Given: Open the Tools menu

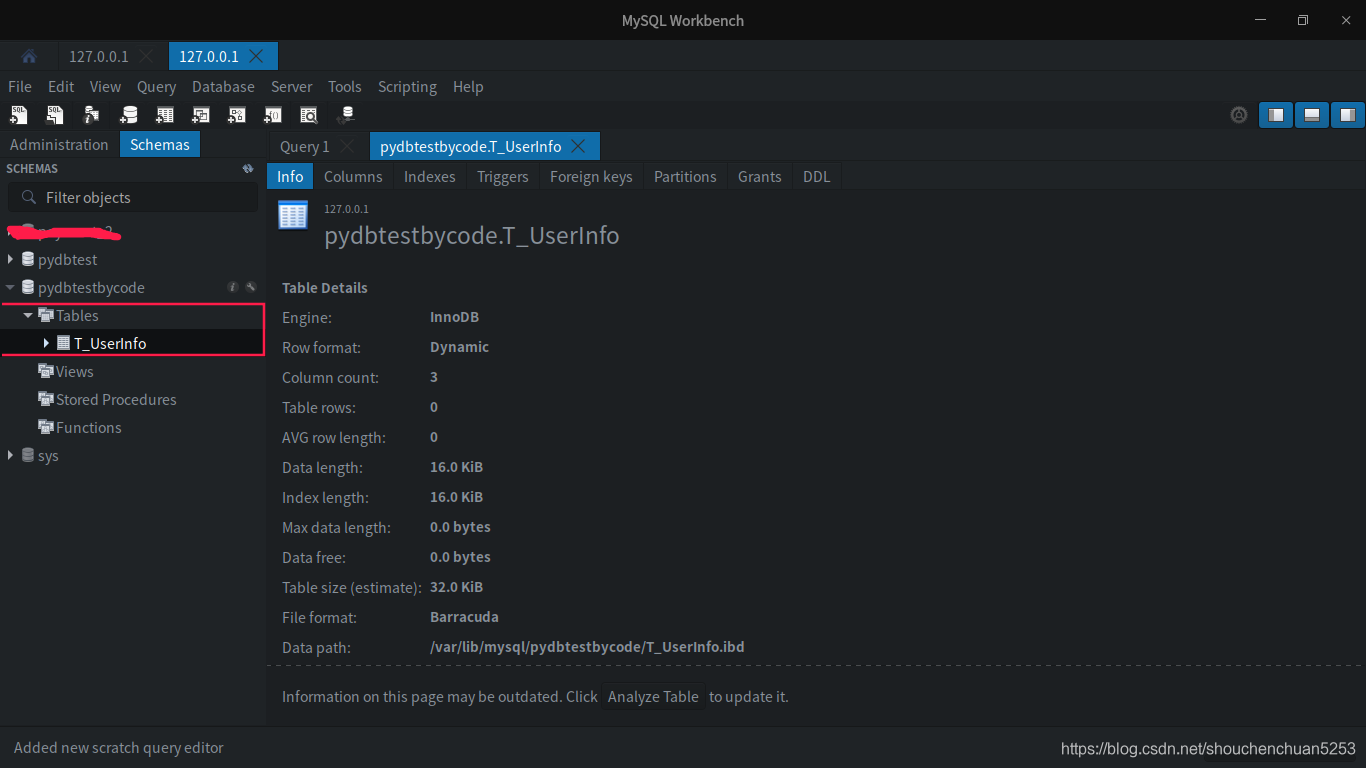Looking at the screenshot, I should click(345, 87).
